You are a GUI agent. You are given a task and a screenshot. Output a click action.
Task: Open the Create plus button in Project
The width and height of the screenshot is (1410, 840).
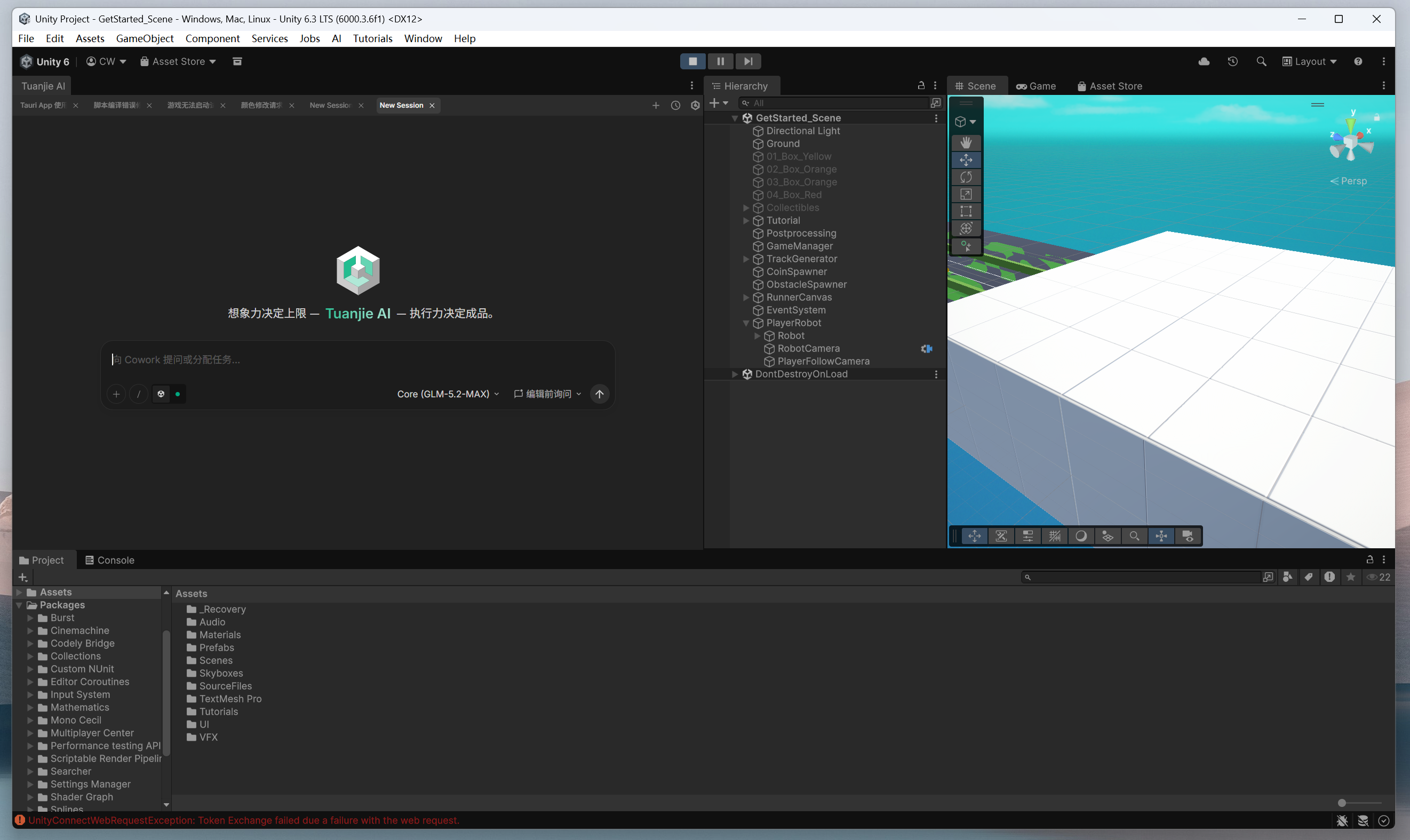coord(22,578)
